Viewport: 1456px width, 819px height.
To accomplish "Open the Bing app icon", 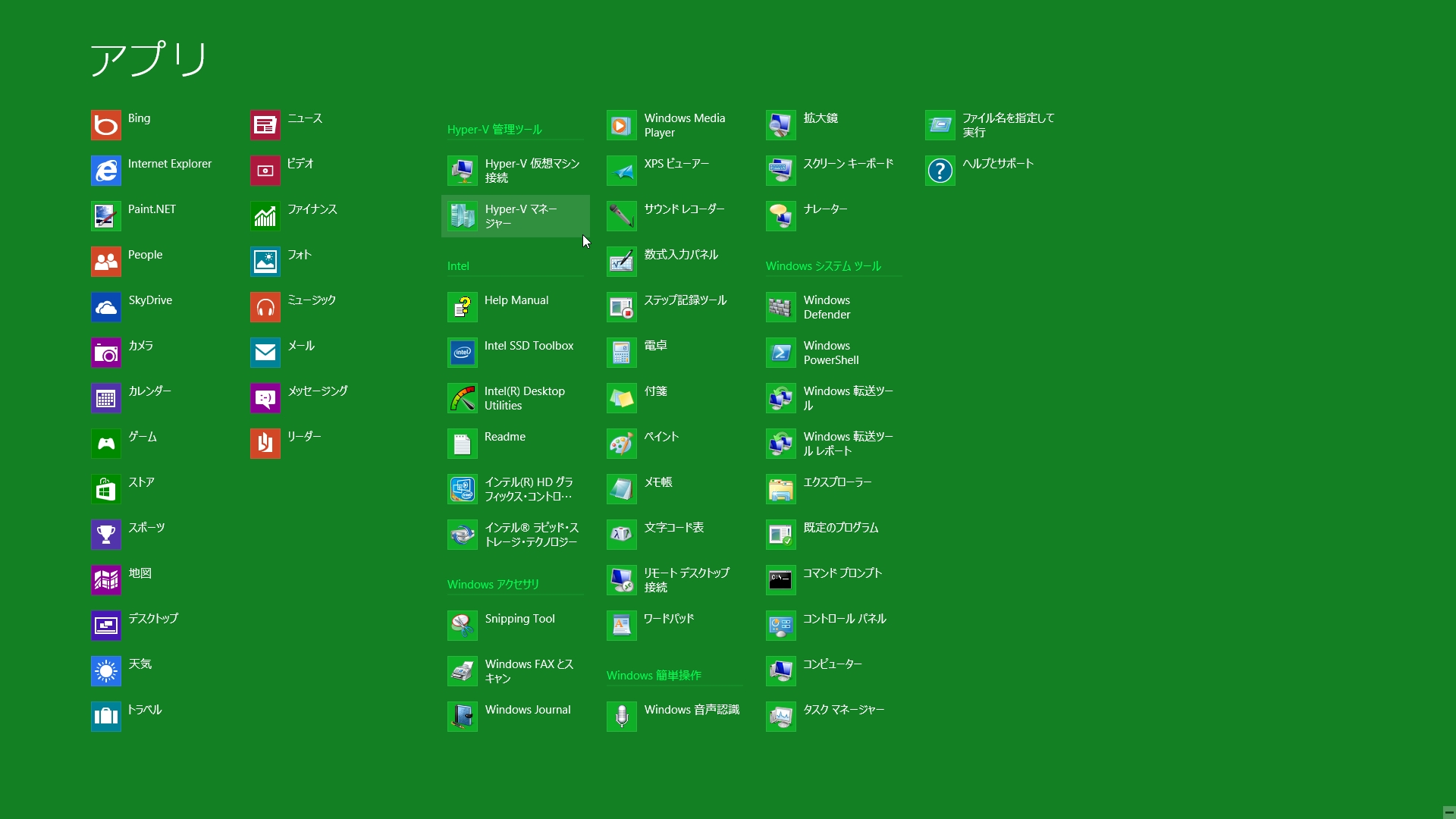I will (106, 125).
